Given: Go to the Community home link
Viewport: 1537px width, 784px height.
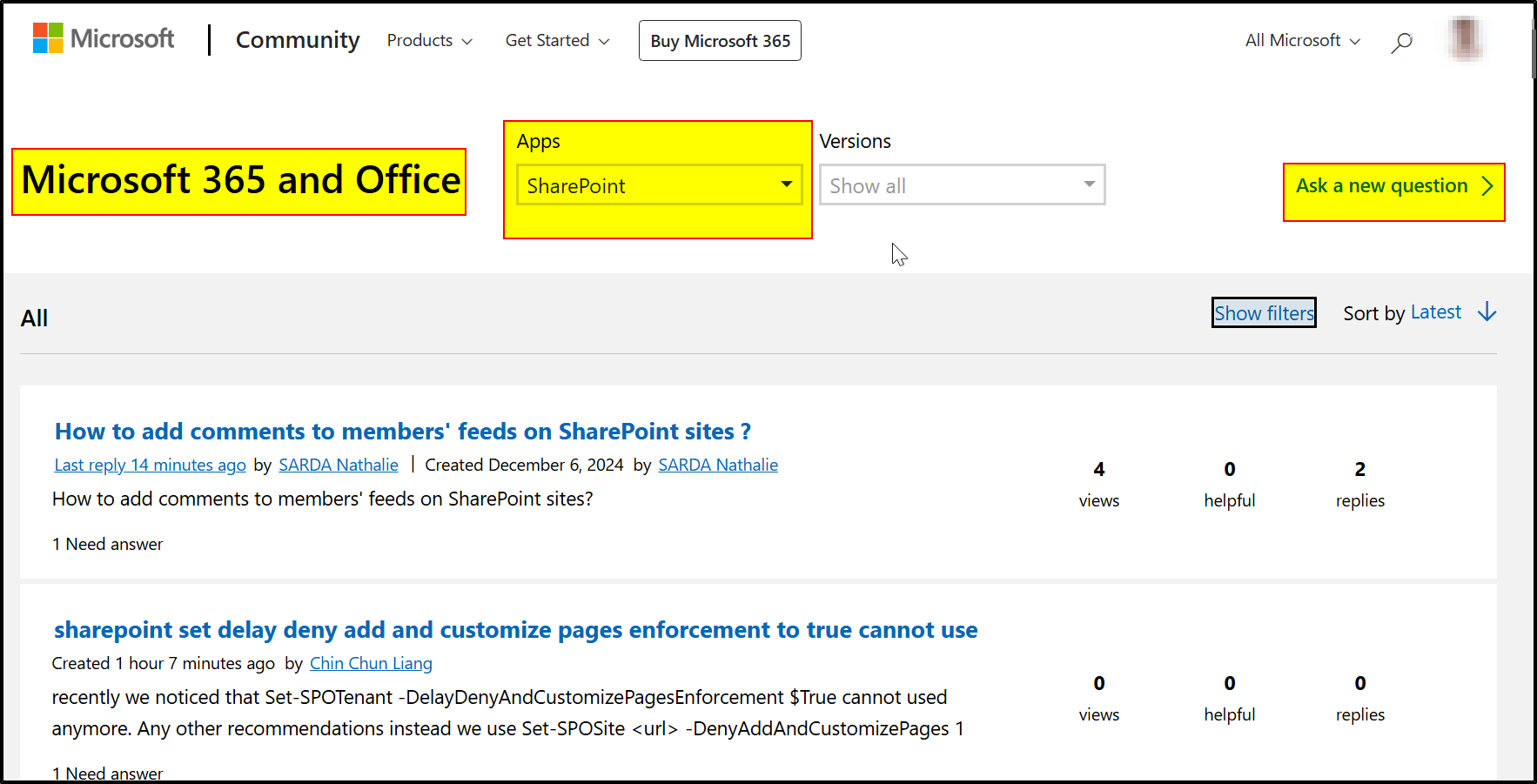Looking at the screenshot, I should pyautogui.click(x=298, y=40).
